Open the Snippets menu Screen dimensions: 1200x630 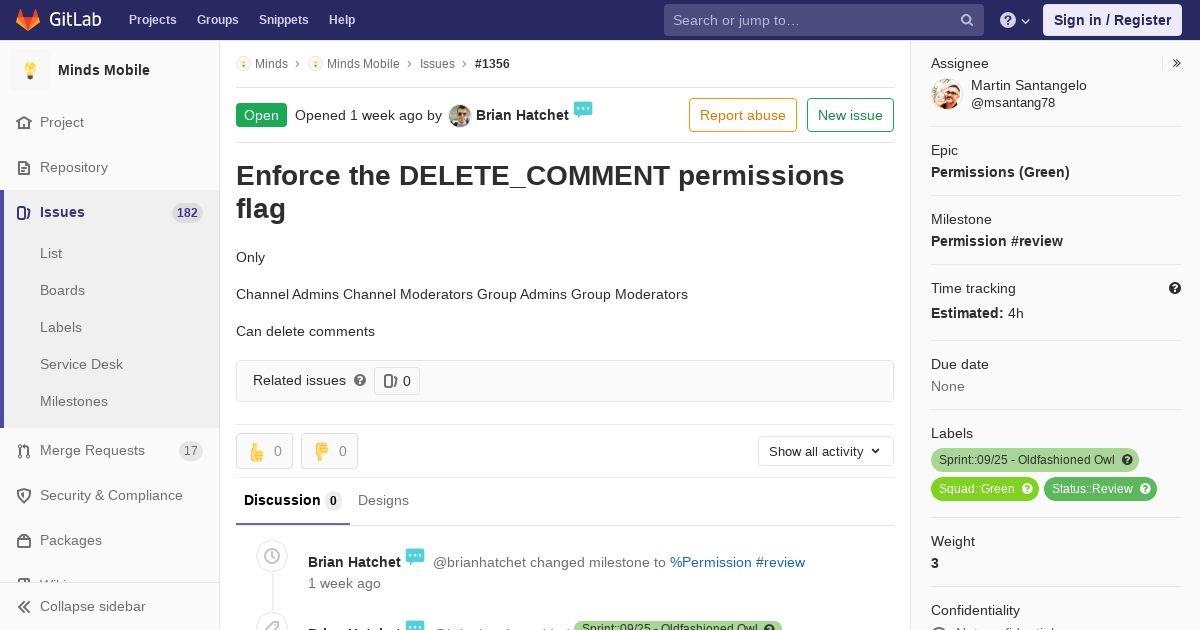pos(284,20)
